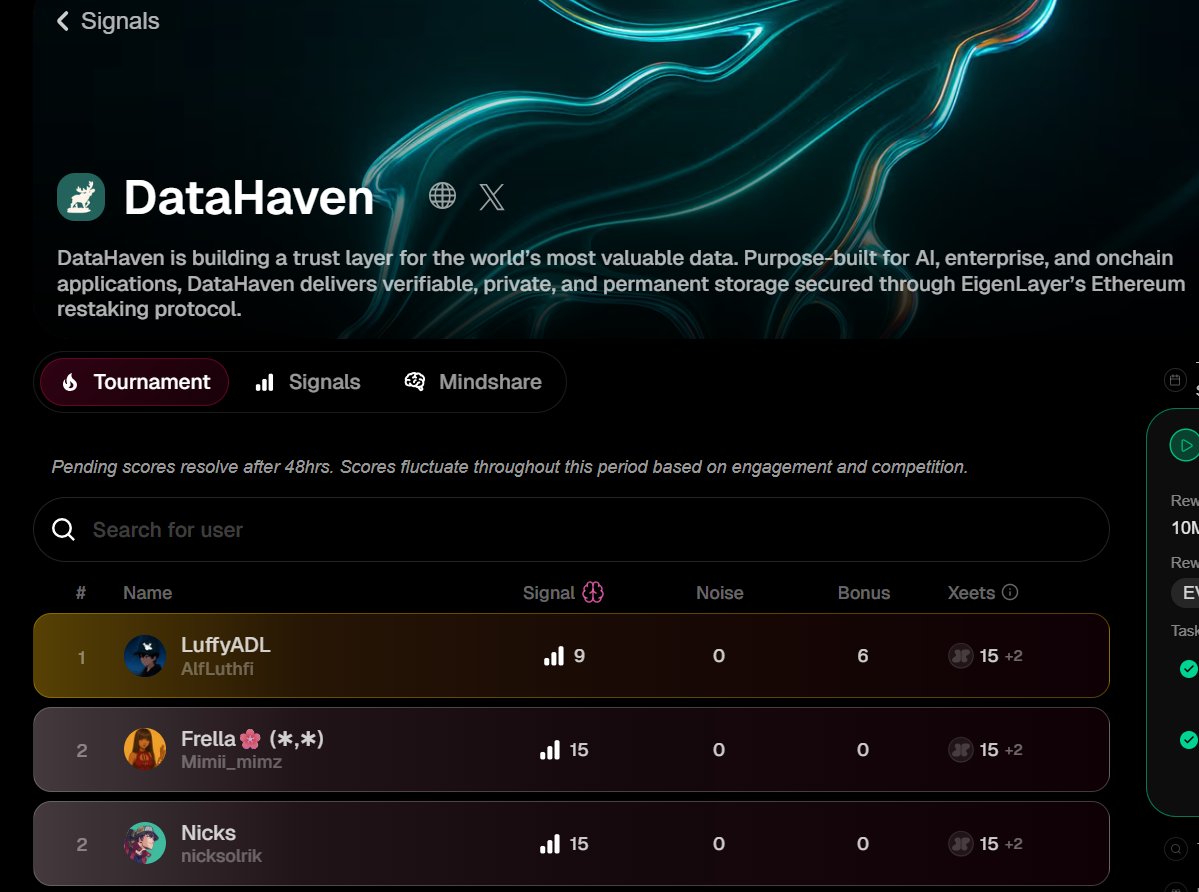Click the DataHaven title heading
Screen dimensions: 1199x892
pyautogui.click(x=249, y=198)
